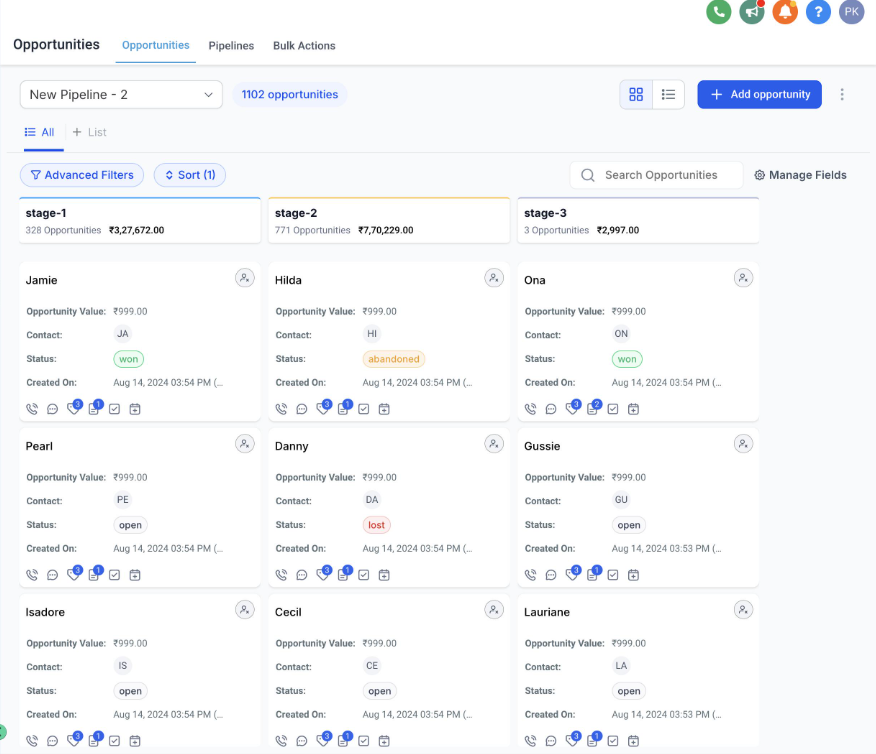876x754 pixels.
Task: Open the calendar appointment icon on Gussie card
Action: pos(633,575)
